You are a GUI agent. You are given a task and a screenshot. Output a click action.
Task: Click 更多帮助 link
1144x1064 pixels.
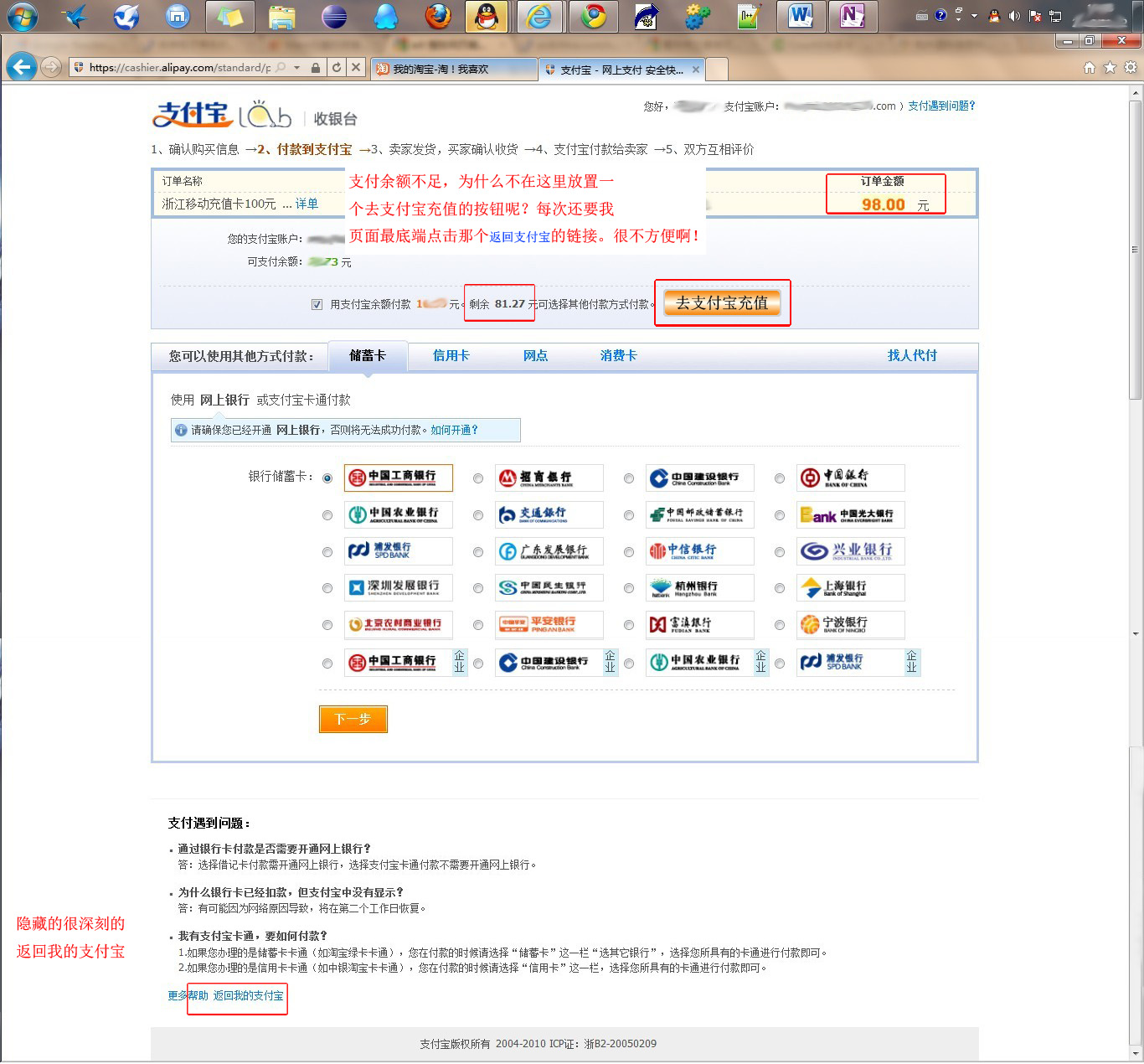click(188, 995)
